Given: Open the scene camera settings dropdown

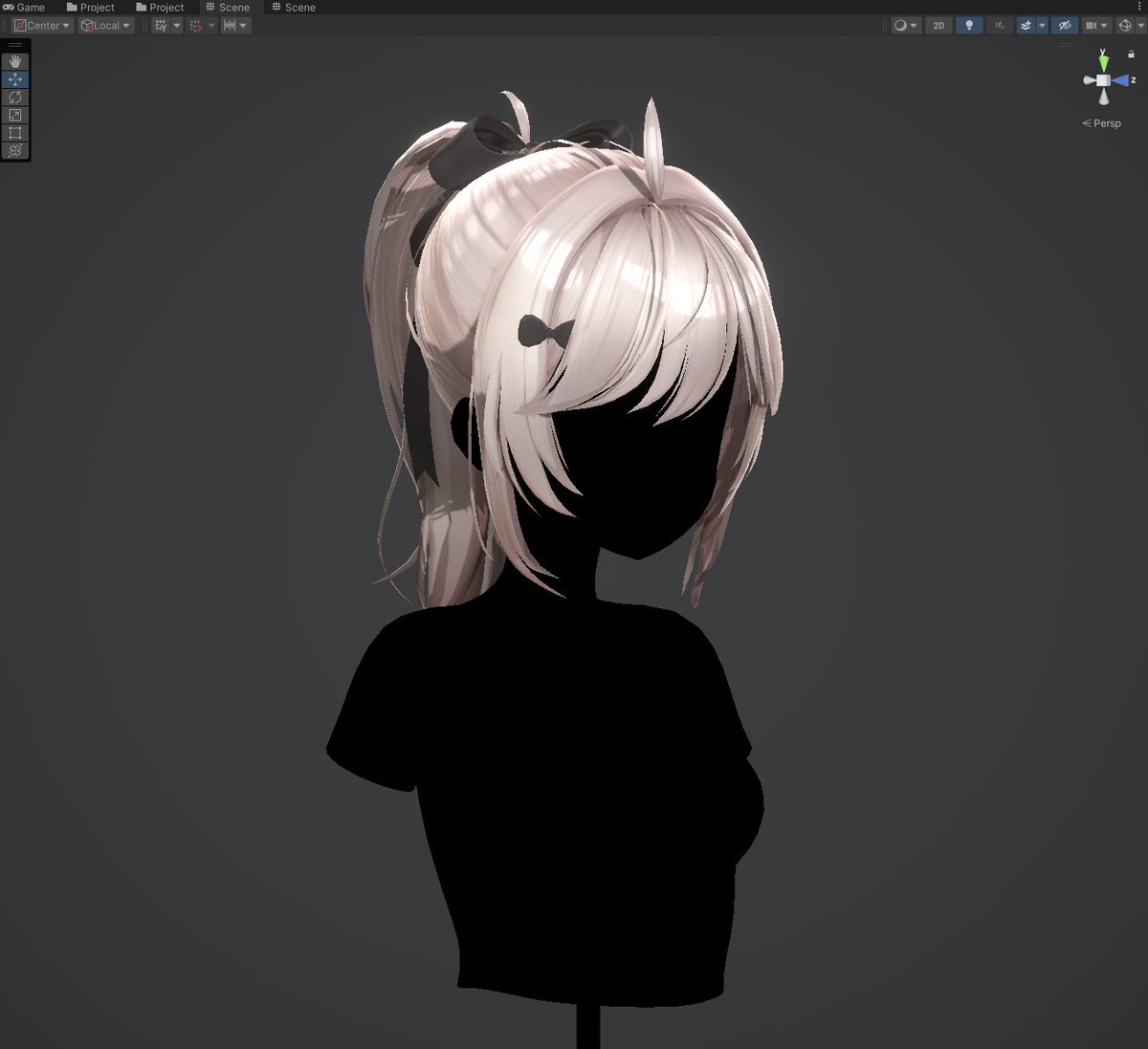Looking at the screenshot, I should click(x=1096, y=26).
